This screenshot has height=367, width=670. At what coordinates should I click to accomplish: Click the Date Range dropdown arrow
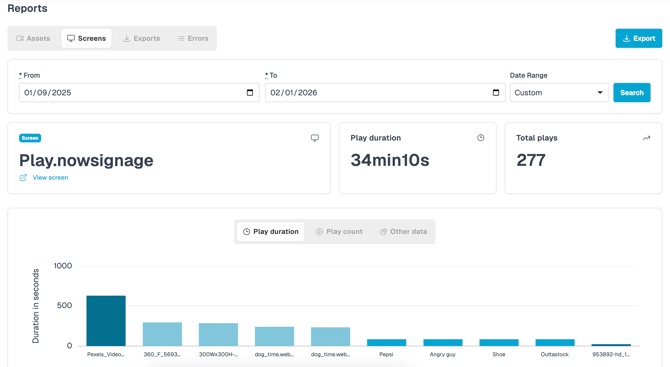pyautogui.click(x=600, y=93)
